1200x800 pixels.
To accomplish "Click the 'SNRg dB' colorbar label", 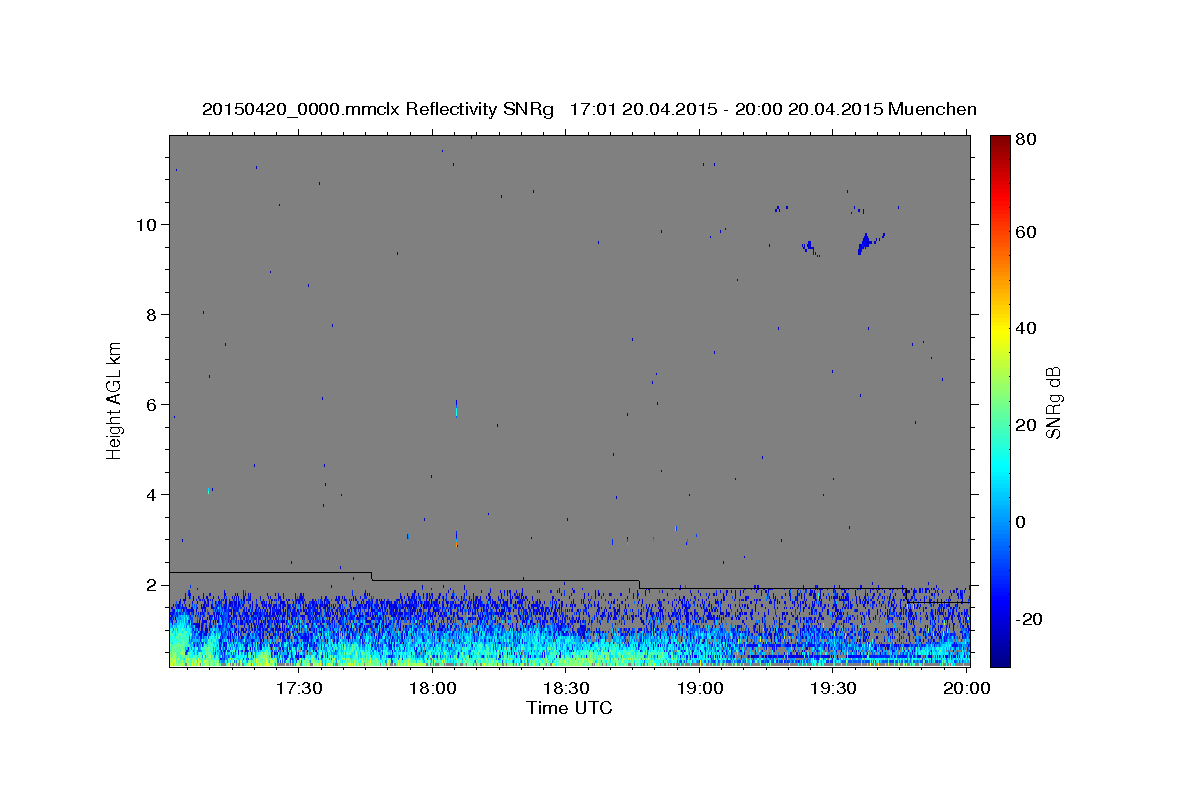I will pos(1053,403).
